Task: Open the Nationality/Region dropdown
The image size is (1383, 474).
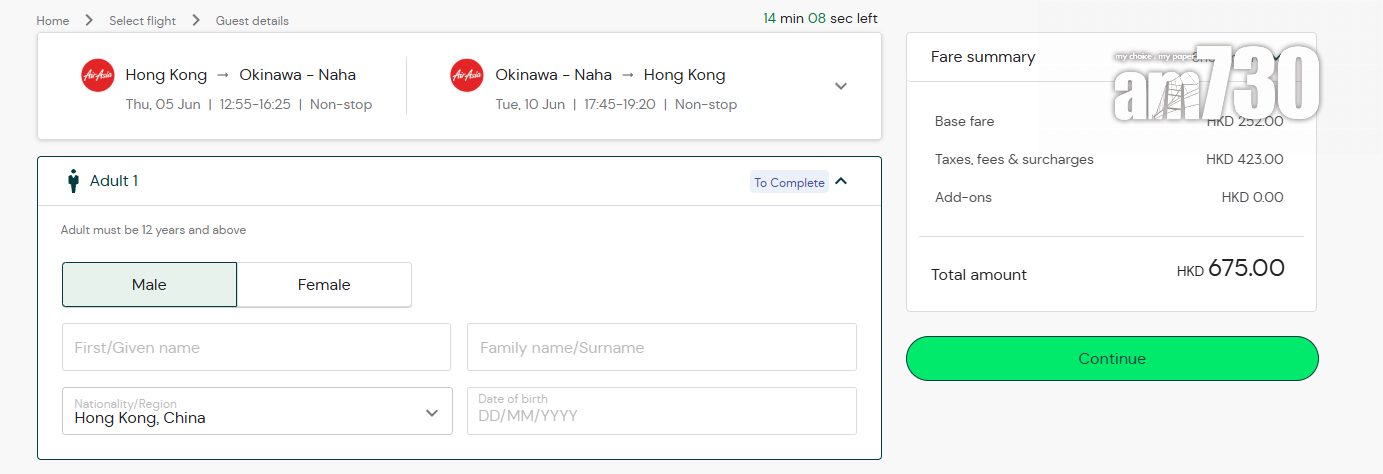Action: click(257, 411)
